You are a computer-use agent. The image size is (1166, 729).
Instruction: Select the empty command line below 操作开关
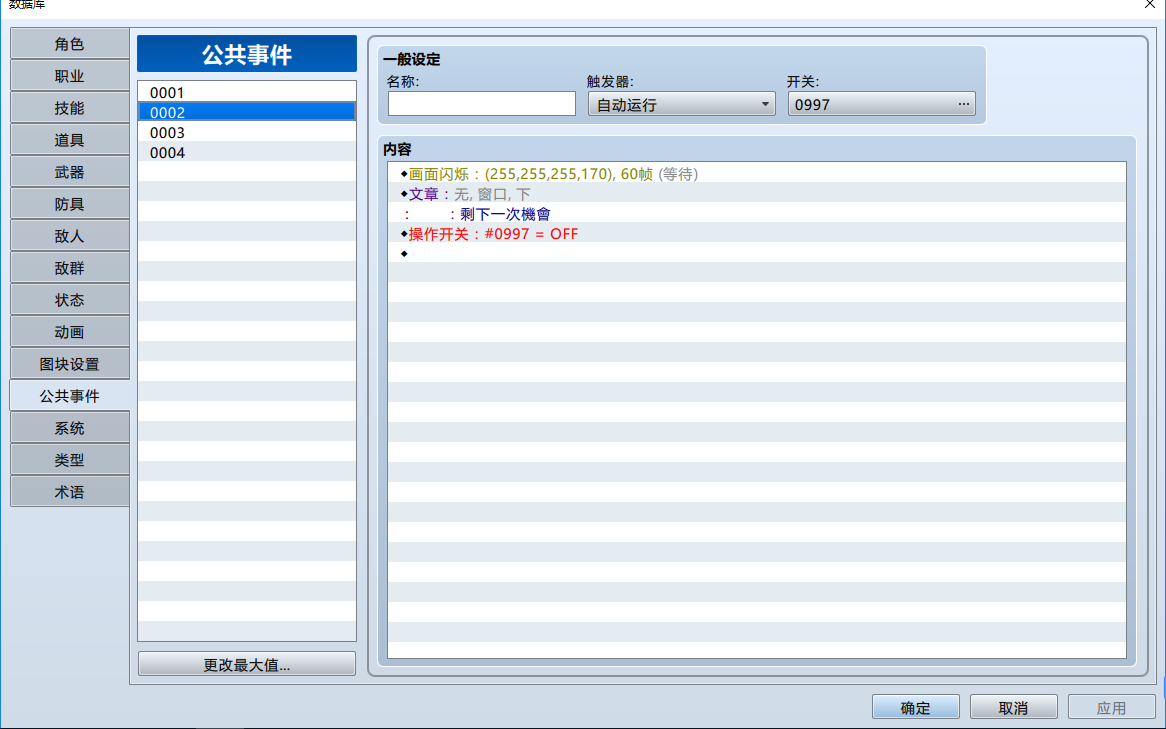click(x=756, y=254)
